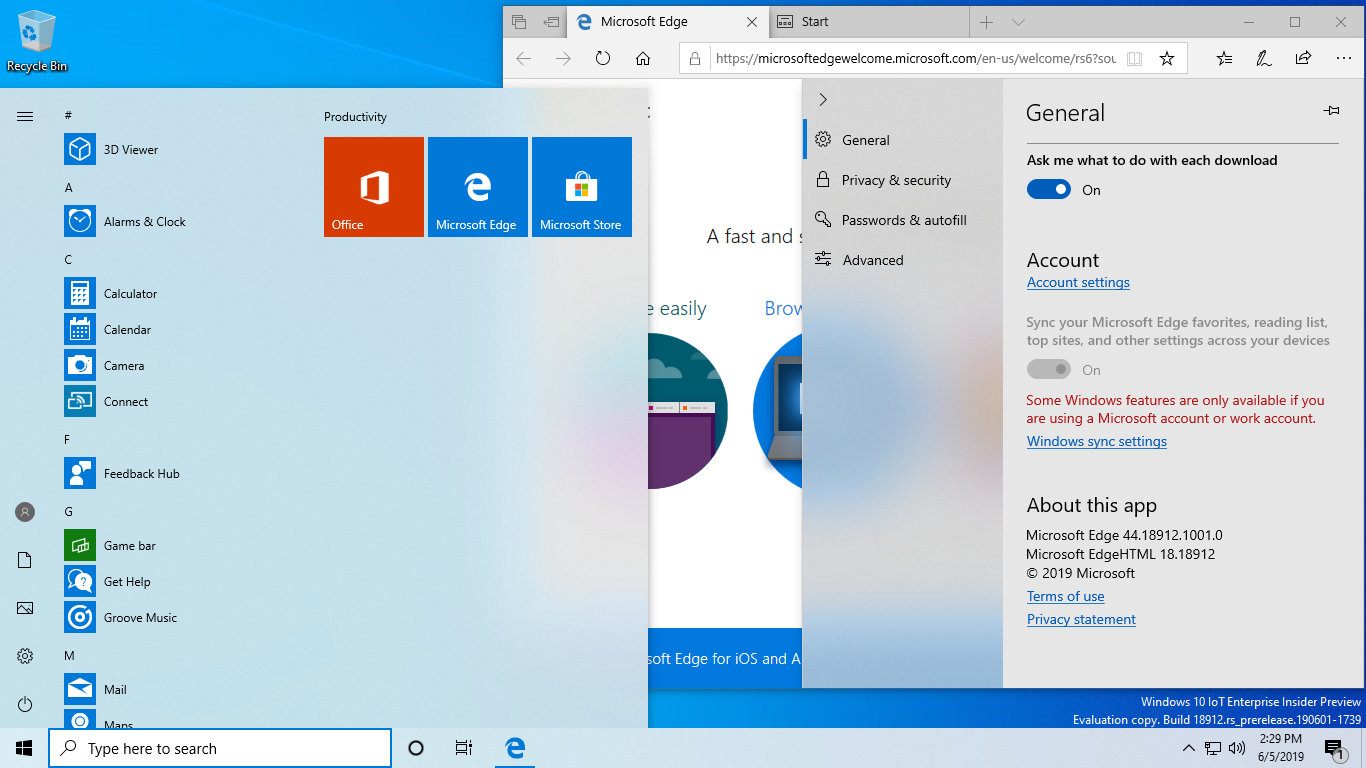
Task: Click the volume speaker tray icon
Action: pyautogui.click(x=1237, y=748)
